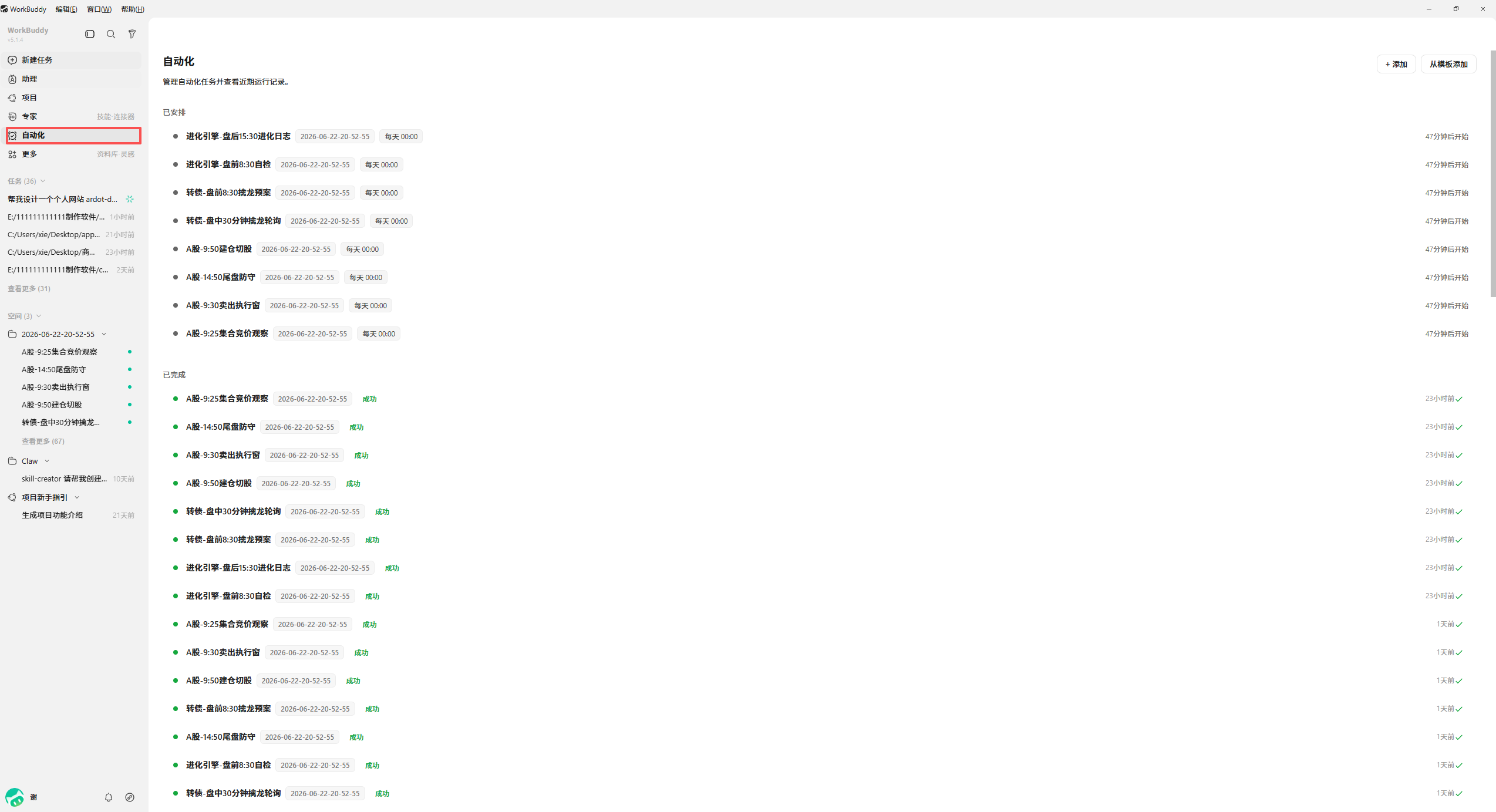Viewport: 1496px width, 812px height.
Task: Click the 助理 icon in sidebar
Action: (x=12, y=79)
